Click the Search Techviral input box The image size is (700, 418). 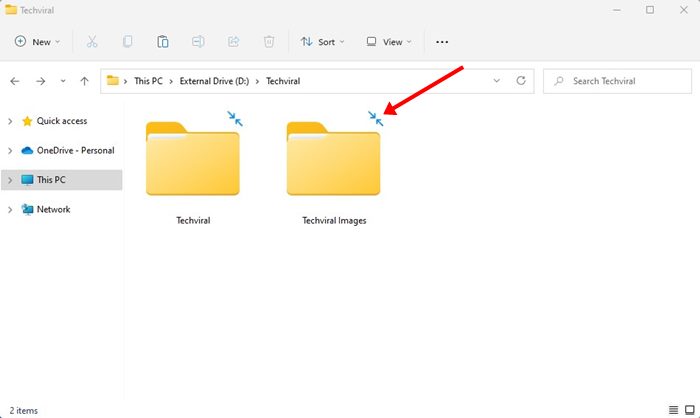(620, 80)
